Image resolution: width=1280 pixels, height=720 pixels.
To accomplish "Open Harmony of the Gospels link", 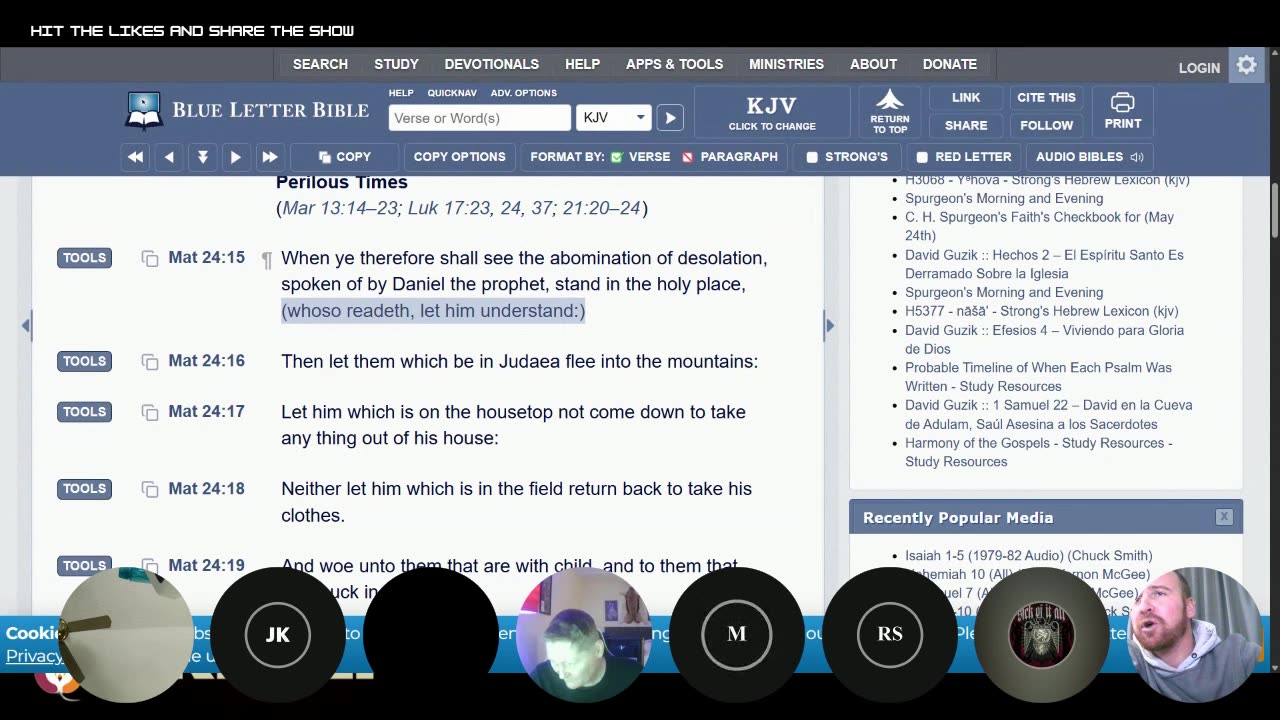I will 1038,452.
